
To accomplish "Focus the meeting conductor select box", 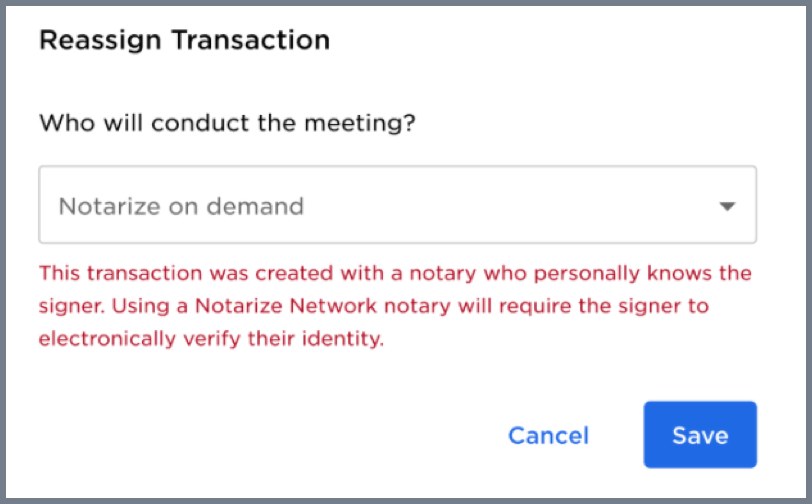I will 398,205.
